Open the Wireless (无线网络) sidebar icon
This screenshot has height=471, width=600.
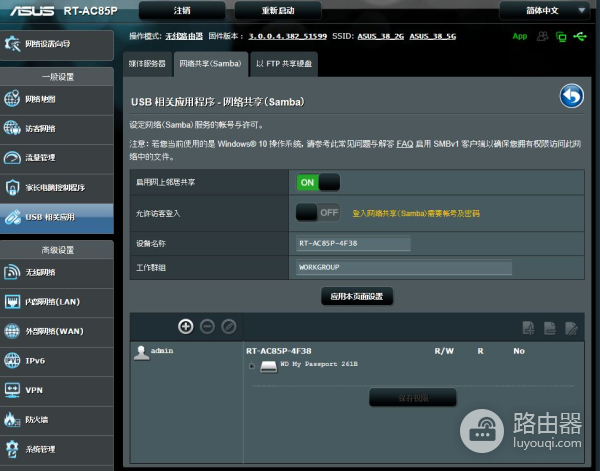pyautogui.click(x=12, y=272)
